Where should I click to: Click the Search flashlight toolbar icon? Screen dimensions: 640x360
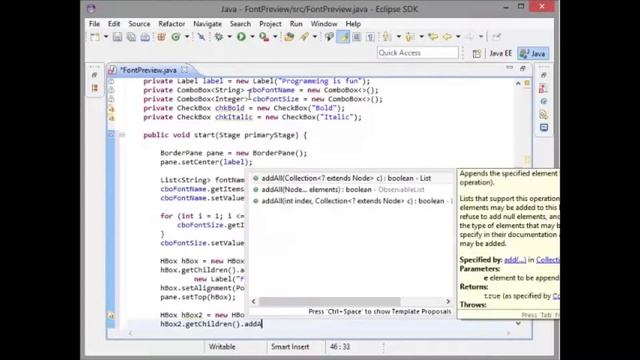tap(304, 37)
